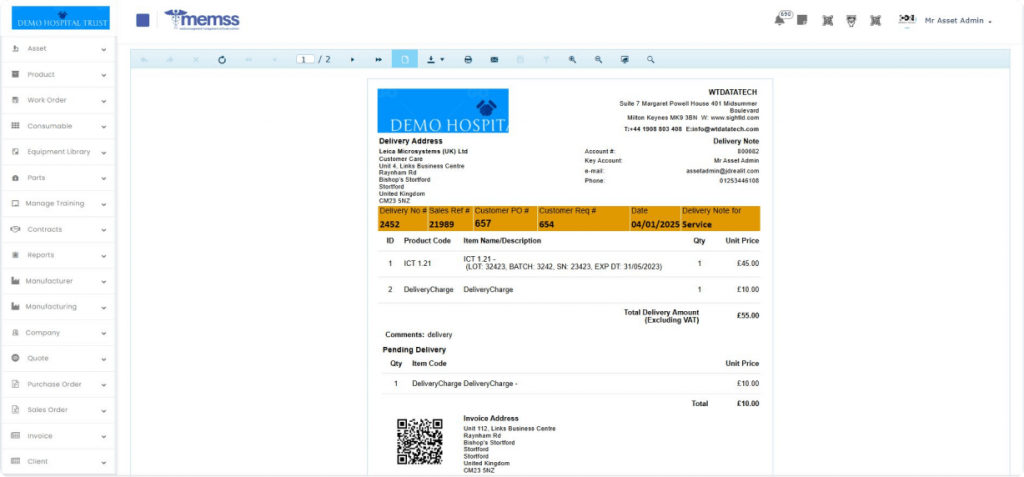Open notifications bell with 690 badge

tap(781, 19)
